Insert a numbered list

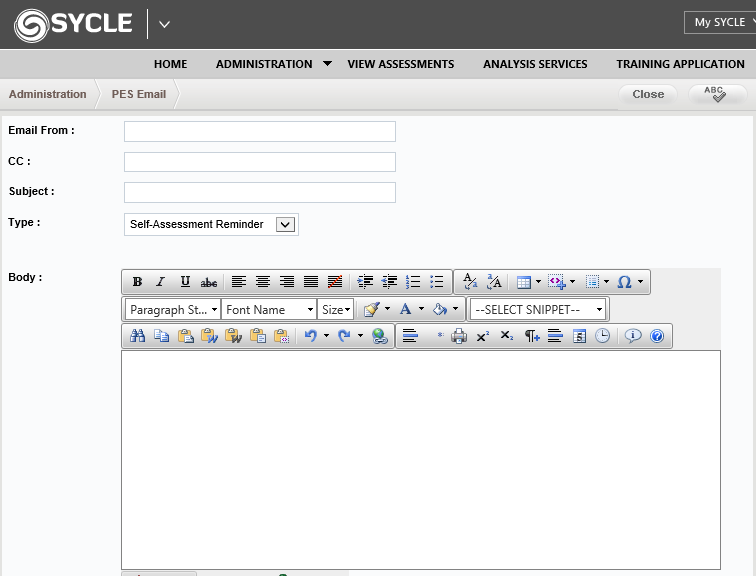pyautogui.click(x=413, y=283)
